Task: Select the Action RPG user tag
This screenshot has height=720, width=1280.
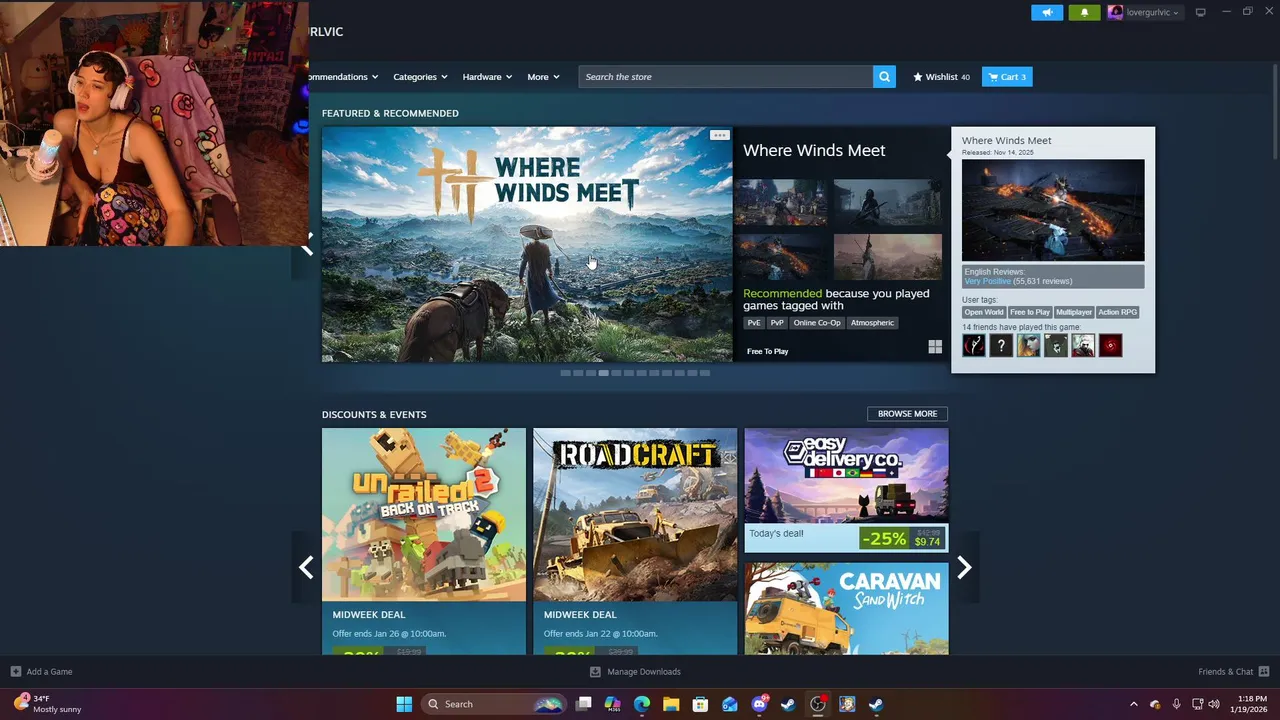Action: pyautogui.click(x=1117, y=312)
